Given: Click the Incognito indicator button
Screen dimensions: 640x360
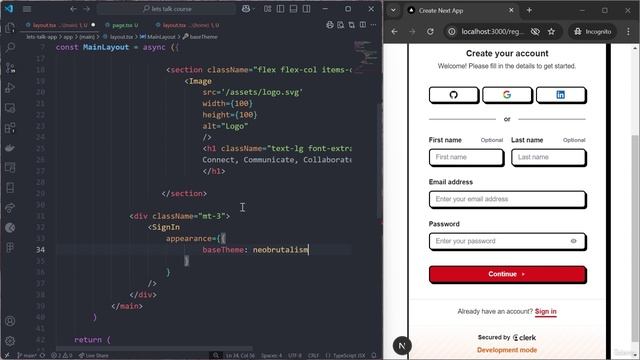Looking at the screenshot, I should pyautogui.click(x=593, y=31).
